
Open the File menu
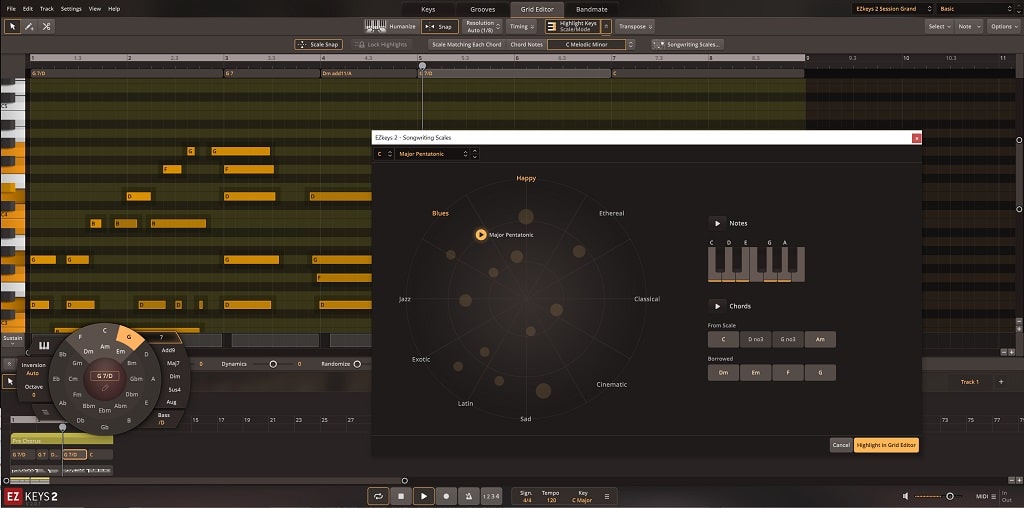11,8
